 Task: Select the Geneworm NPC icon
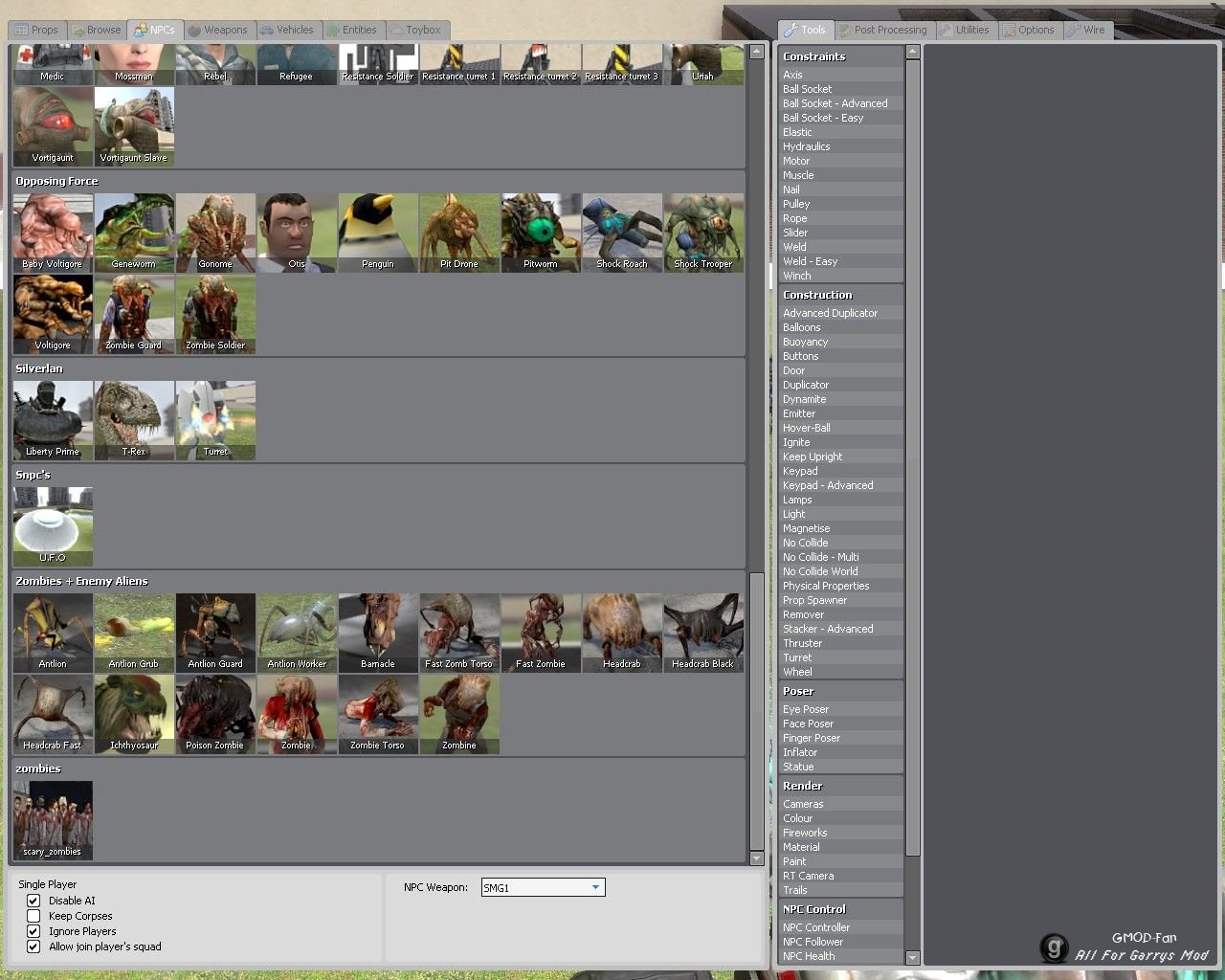coord(134,234)
